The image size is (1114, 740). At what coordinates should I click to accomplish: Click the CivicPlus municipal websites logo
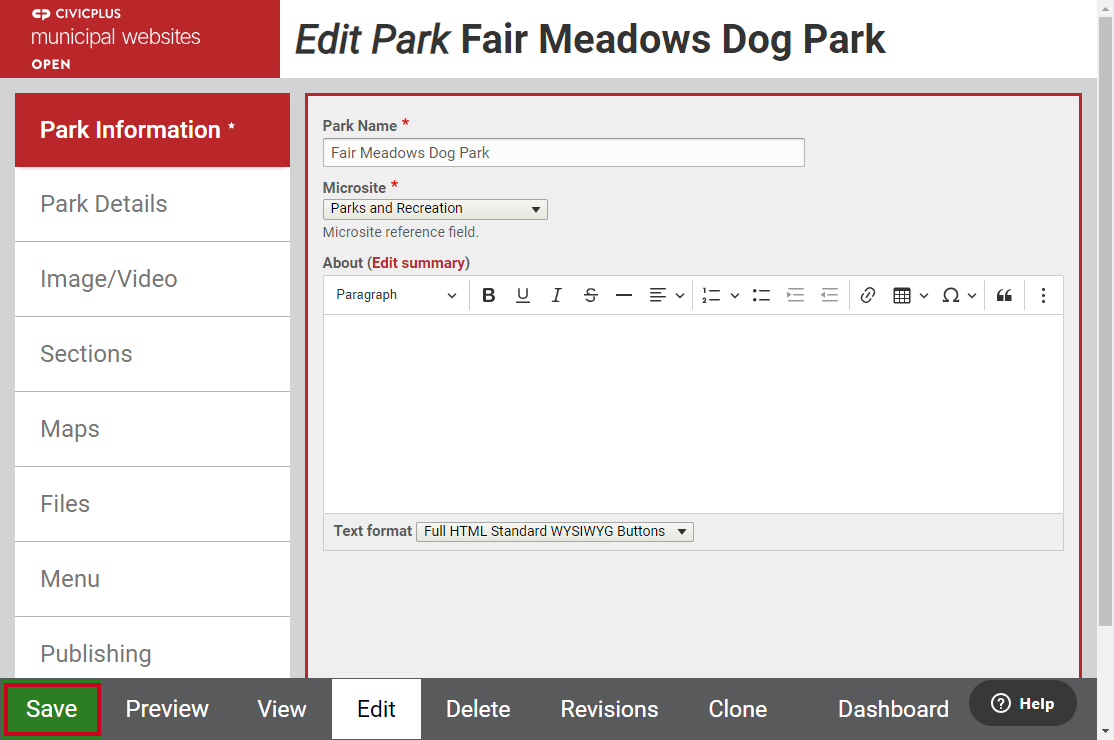click(140, 39)
